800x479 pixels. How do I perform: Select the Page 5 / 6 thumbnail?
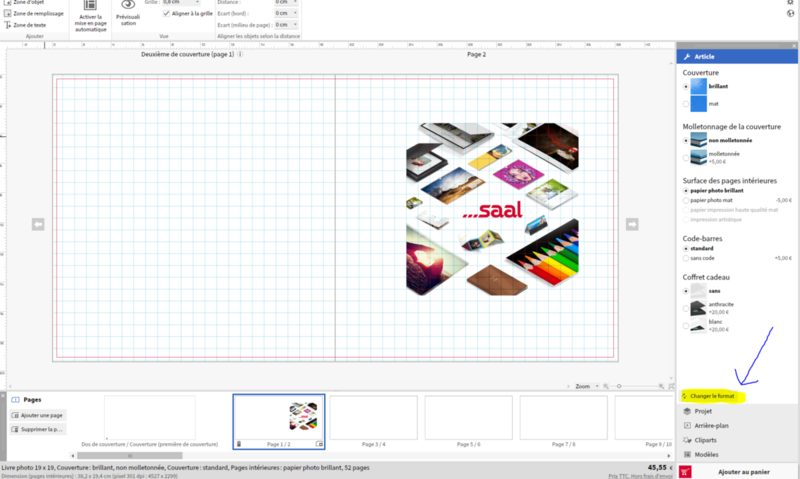pyautogui.click(x=468, y=417)
